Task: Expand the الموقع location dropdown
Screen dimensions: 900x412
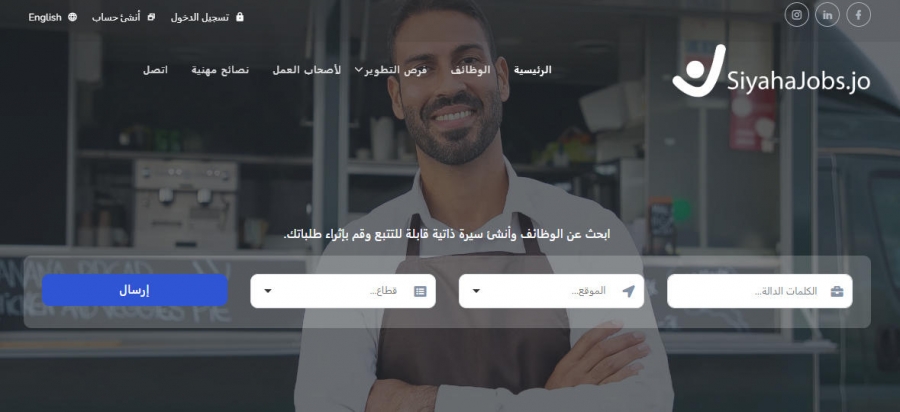Action: pos(476,291)
